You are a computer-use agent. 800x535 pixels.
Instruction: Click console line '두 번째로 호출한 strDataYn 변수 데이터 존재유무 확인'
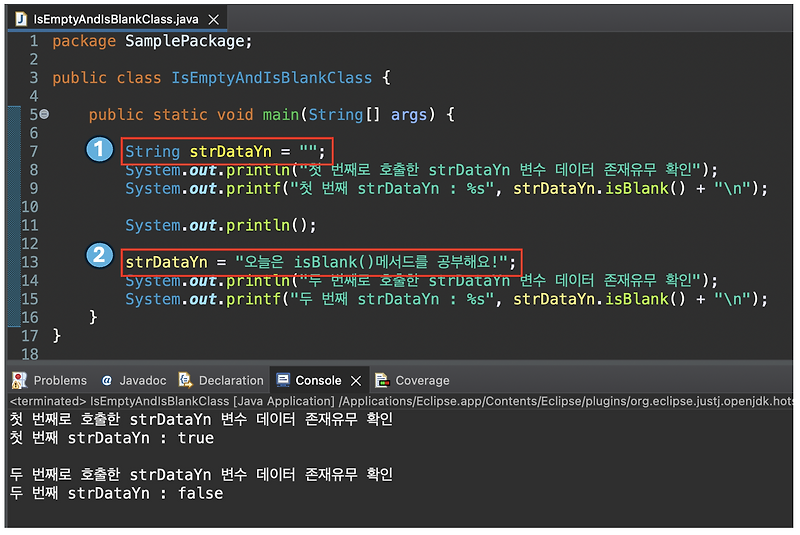coord(201,475)
